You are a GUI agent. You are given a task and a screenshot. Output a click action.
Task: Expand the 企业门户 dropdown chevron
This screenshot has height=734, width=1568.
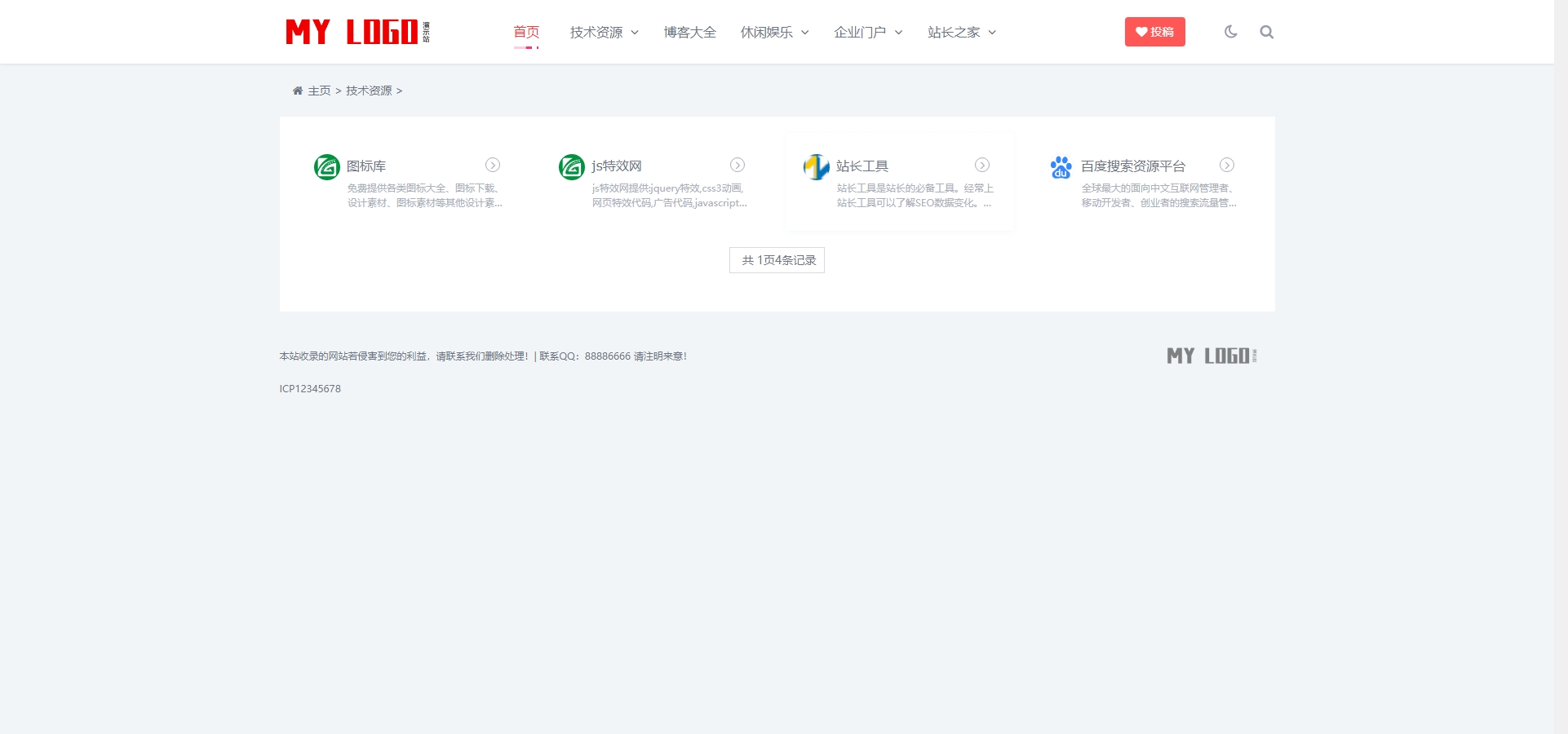click(899, 33)
